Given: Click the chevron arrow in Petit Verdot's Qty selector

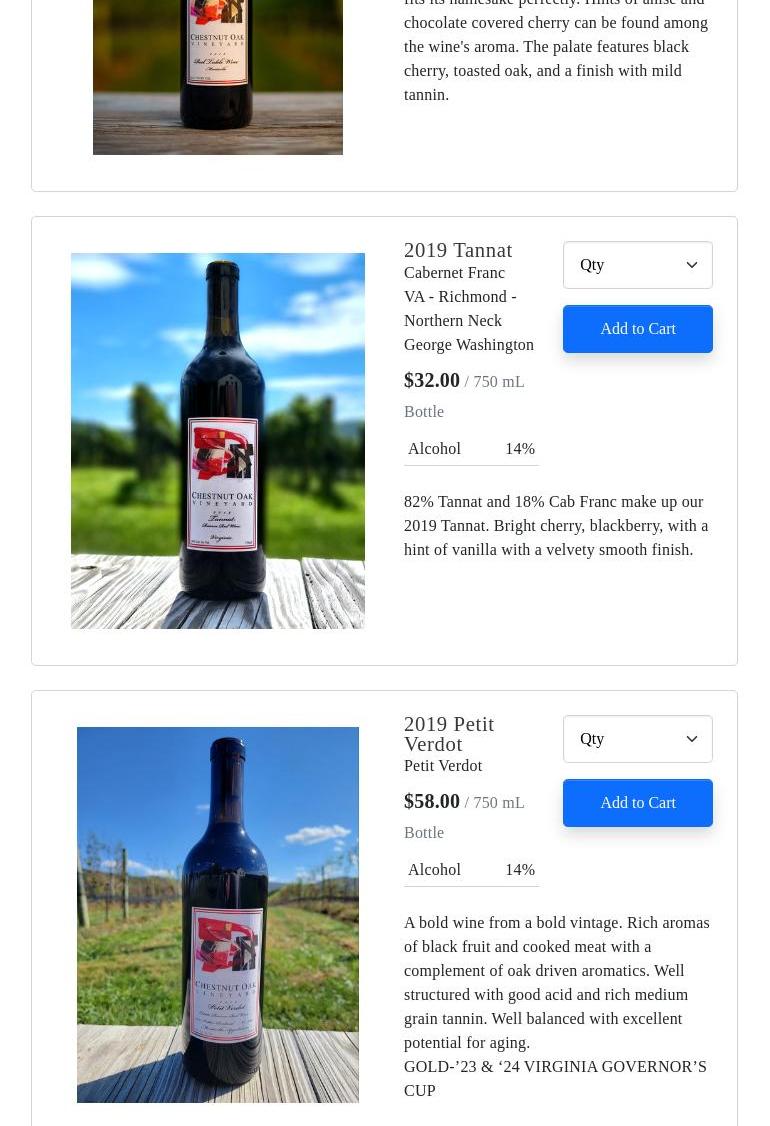Looking at the screenshot, I should pos(692,739).
